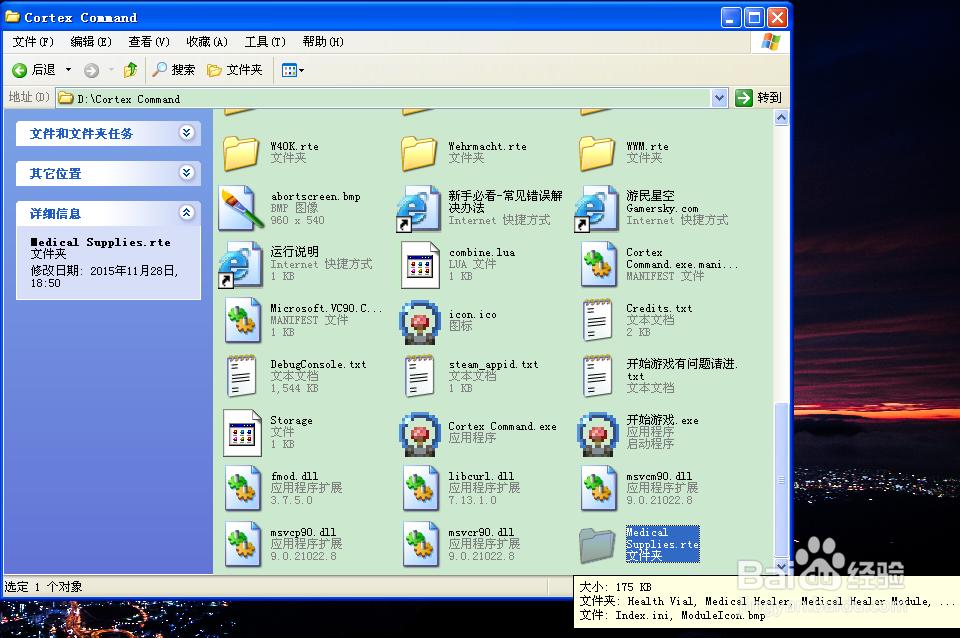This screenshot has width=960, height=638.
Task: Expand the 其它位置 panel
Action: [186, 173]
